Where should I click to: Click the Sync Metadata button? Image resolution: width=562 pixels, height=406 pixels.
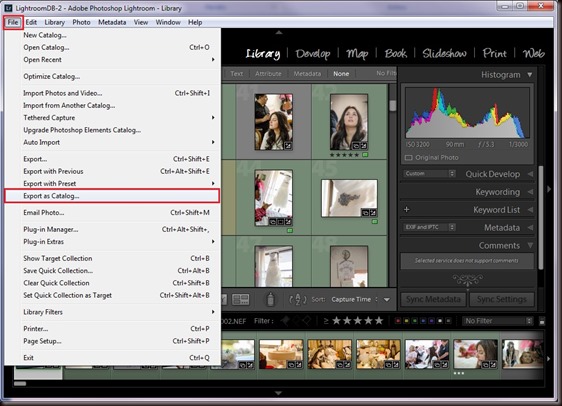pyautogui.click(x=433, y=299)
